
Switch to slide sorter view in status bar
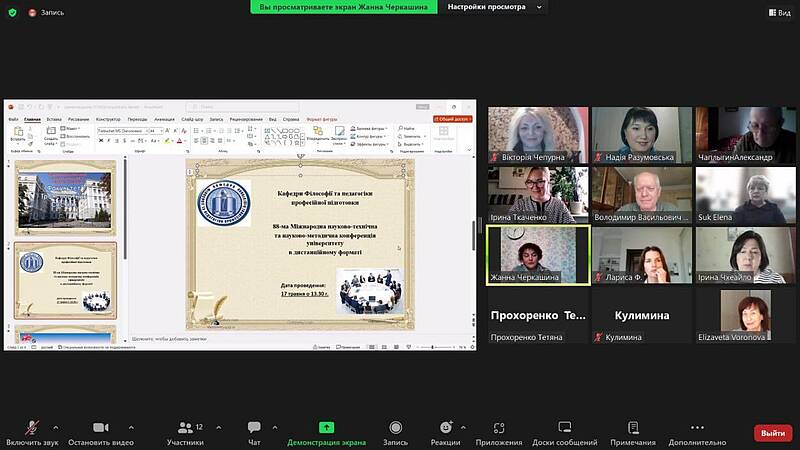point(384,347)
